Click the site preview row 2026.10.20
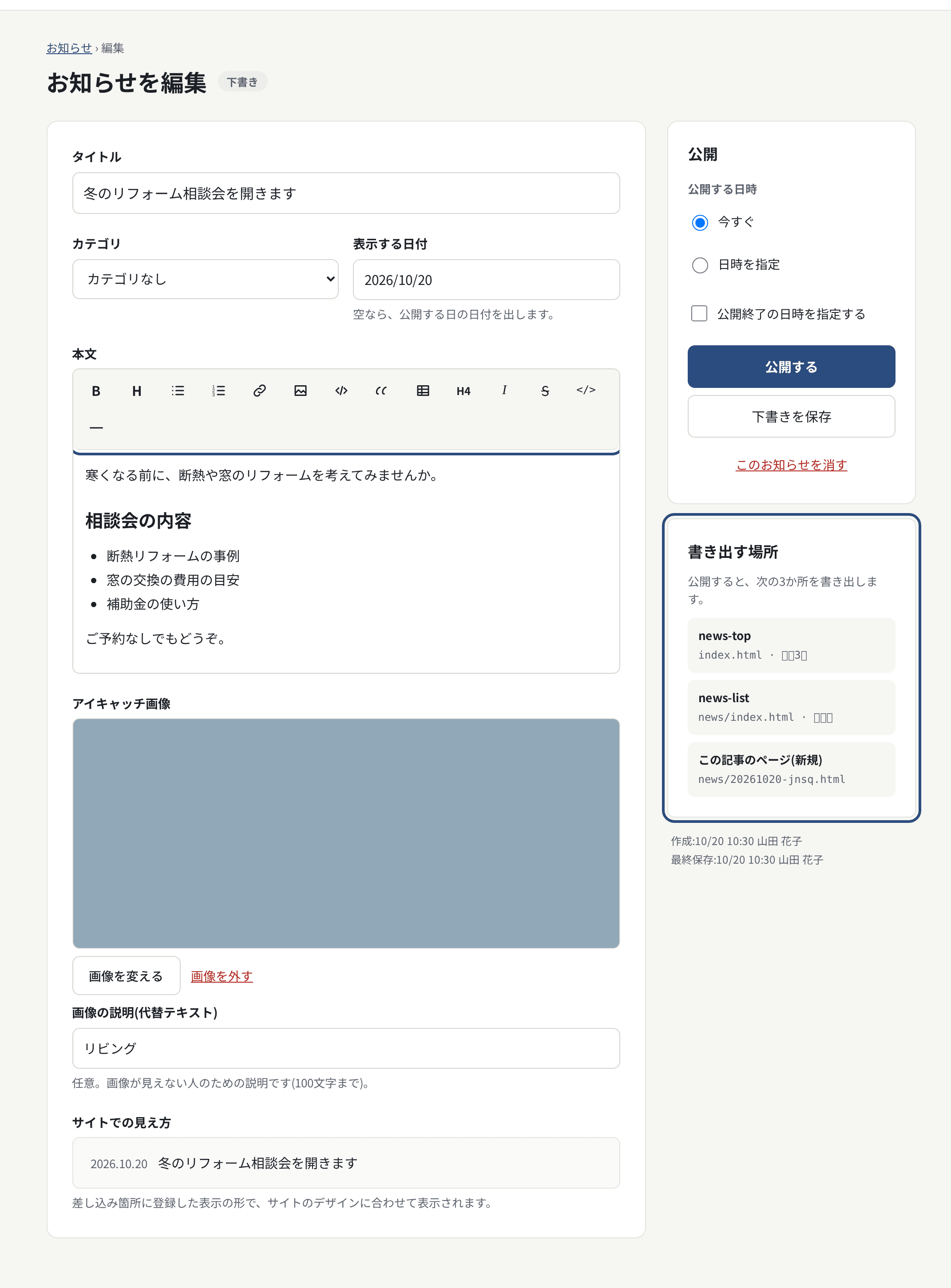The image size is (951, 1288). click(346, 1162)
